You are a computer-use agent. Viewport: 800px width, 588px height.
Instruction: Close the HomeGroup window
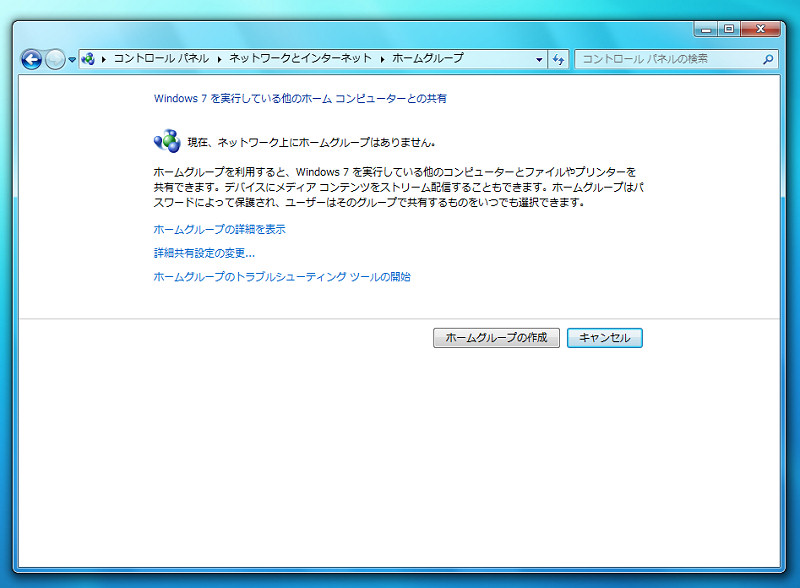point(760,29)
